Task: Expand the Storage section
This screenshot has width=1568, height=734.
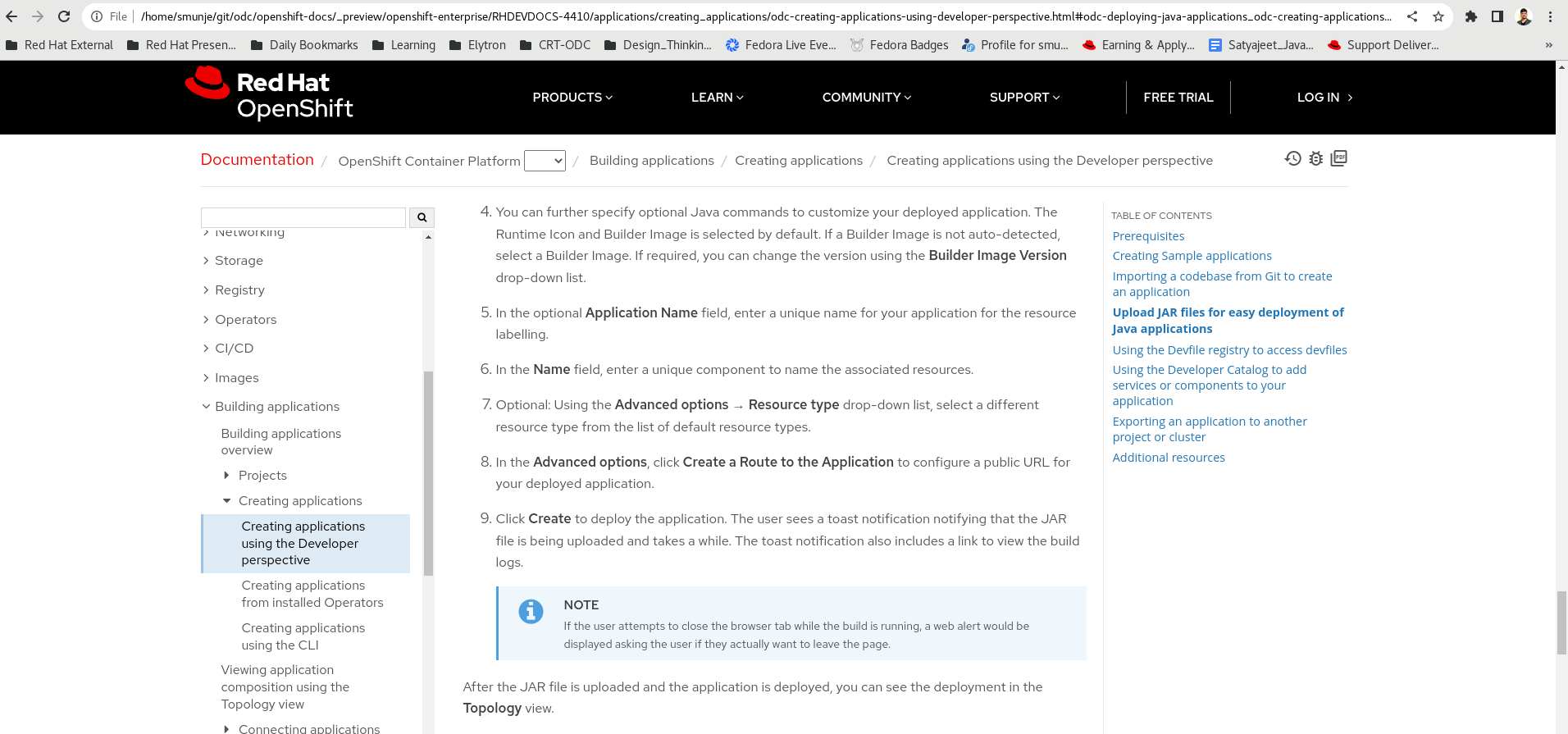Action: coord(234,261)
